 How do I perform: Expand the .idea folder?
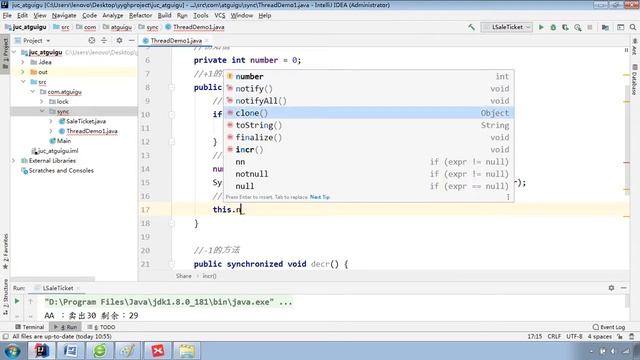pyautogui.click(x=23, y=62)
